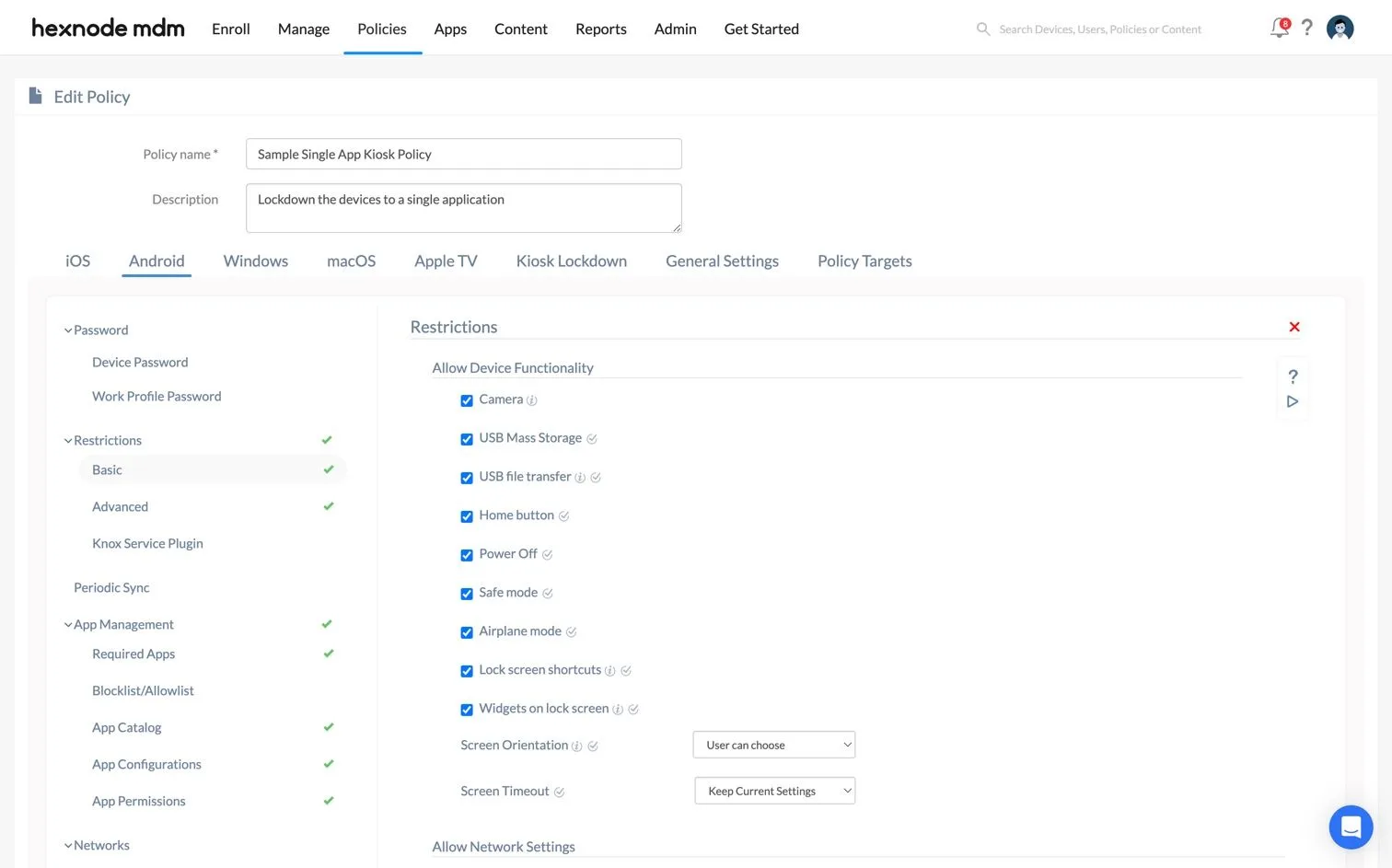Toggle the Airplane mode checkbox
Image resolution: width=1392 pixels, height=868 pixels.
pyautogui.click(x=467, y=632)
